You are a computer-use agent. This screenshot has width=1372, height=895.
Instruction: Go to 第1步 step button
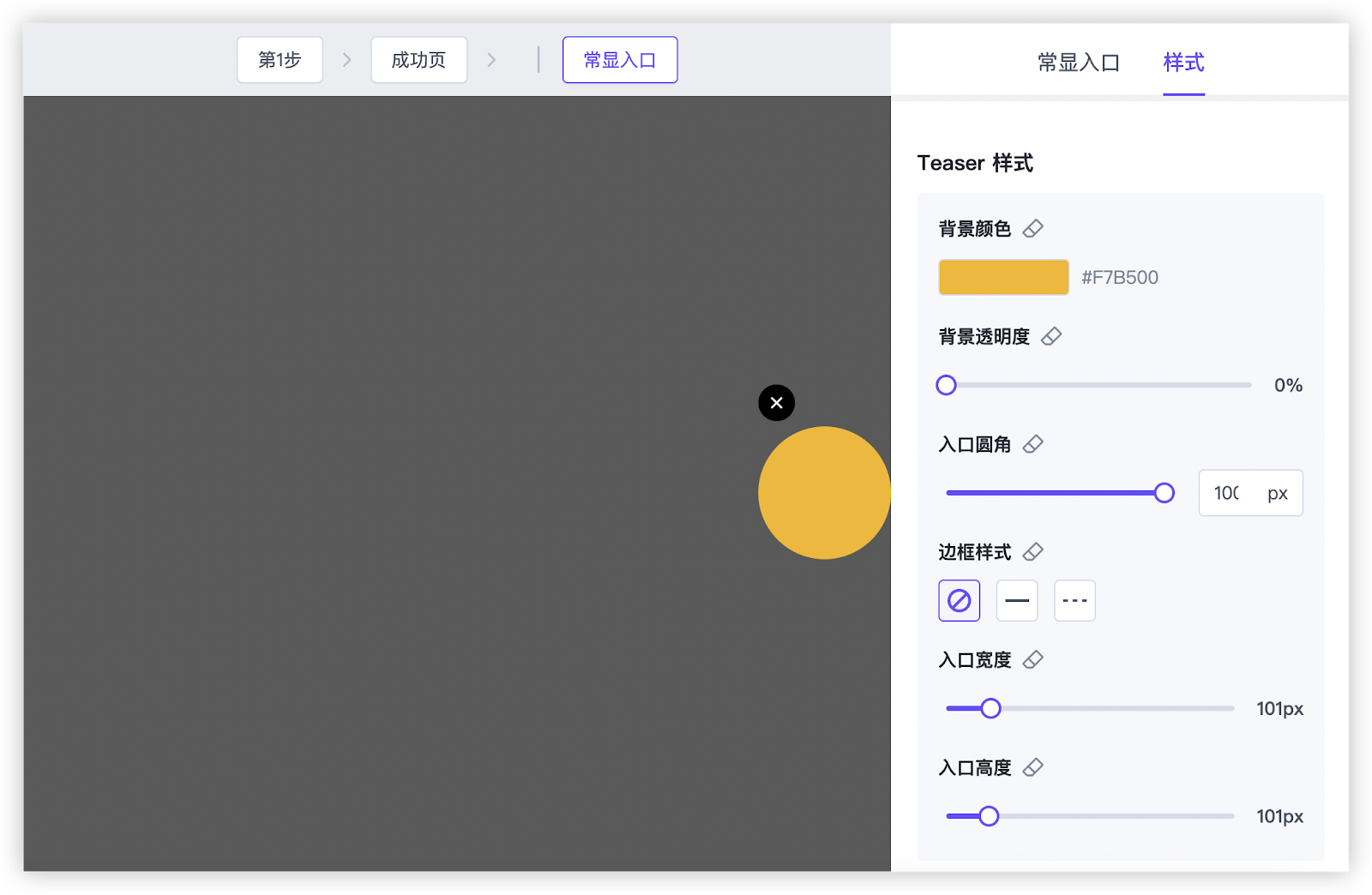pos(280,60)
